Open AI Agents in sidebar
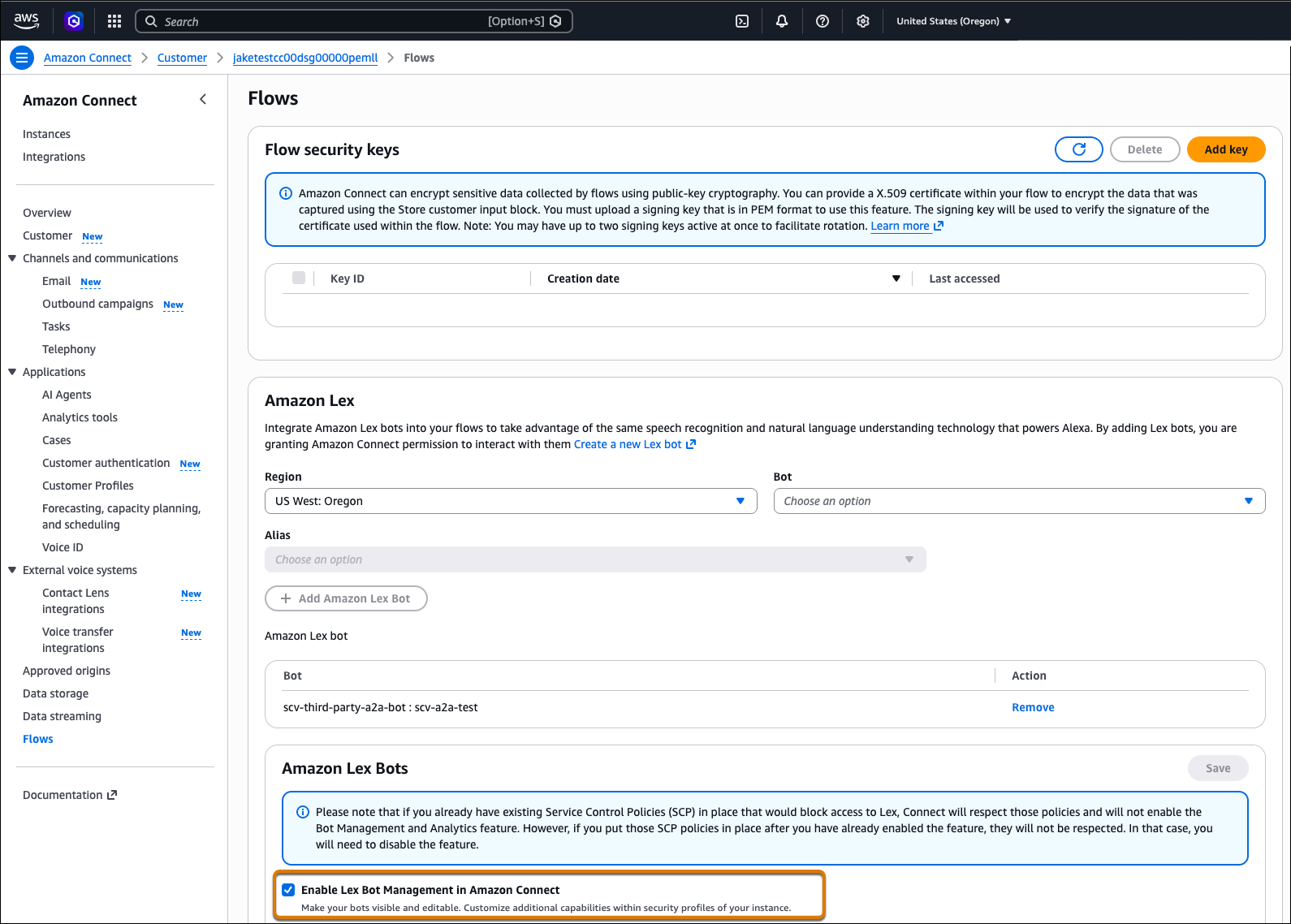 [x=67, y=395]
